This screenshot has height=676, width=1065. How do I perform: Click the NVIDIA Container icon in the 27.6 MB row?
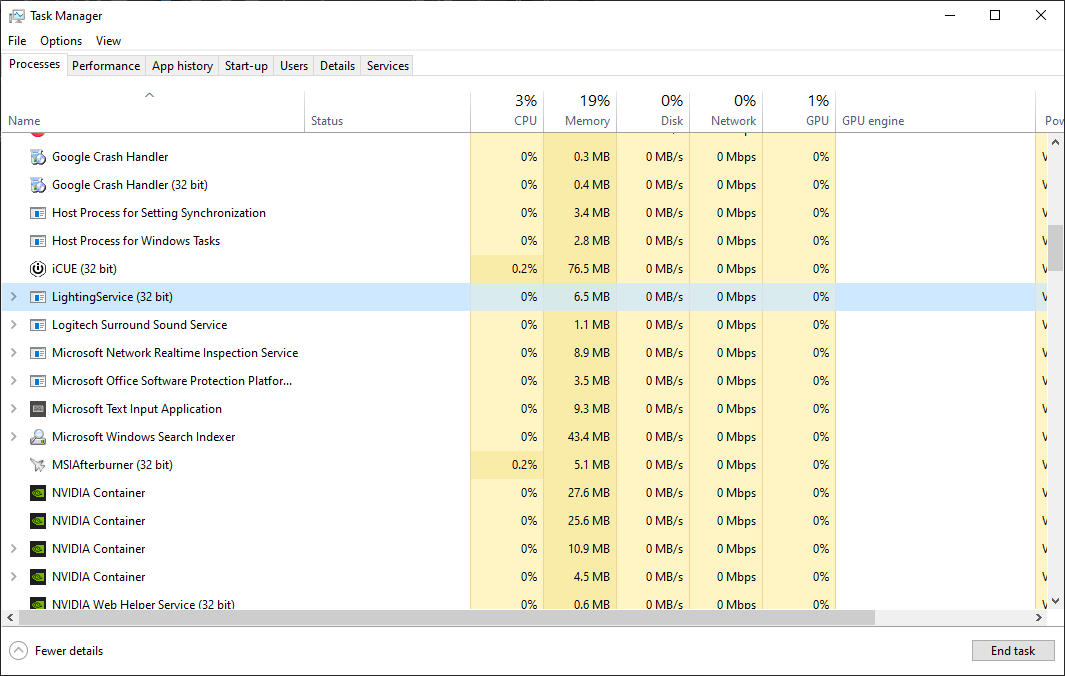click(38, 493)
